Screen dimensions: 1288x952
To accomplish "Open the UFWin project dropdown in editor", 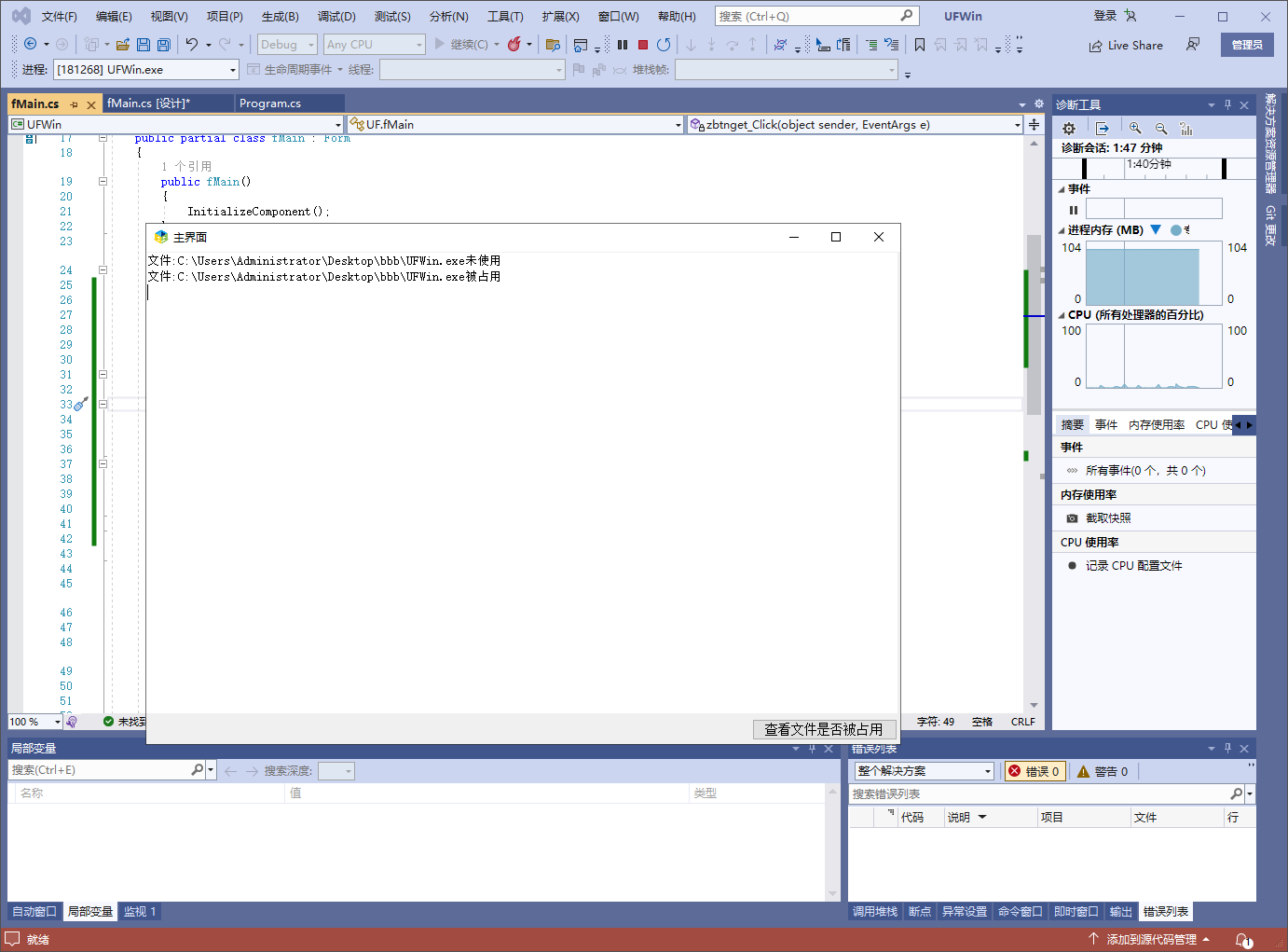I will click(x=337, y=125).
